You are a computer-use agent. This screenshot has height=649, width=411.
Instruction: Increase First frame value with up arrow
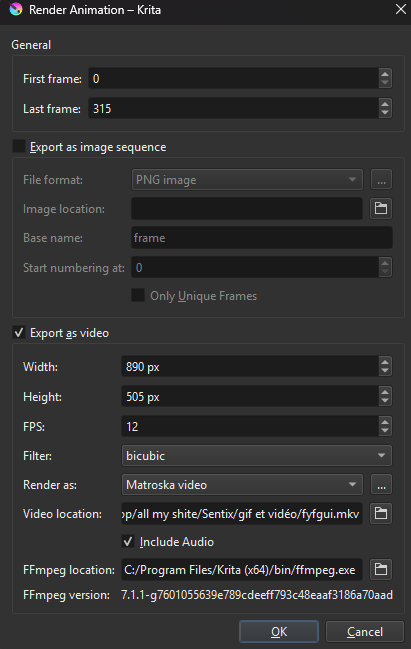point(385,74)
